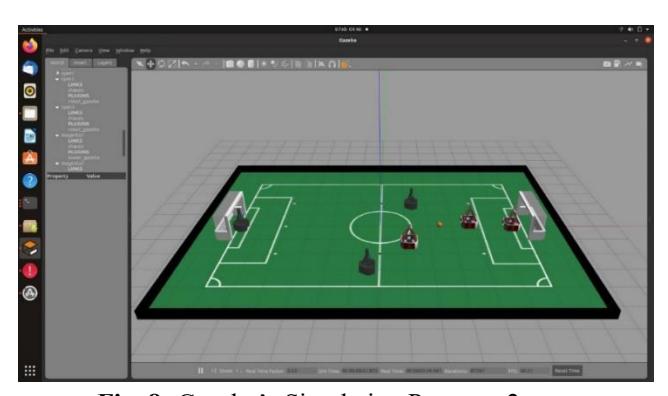Paste model using the toolbar icon

coord(309,64)
